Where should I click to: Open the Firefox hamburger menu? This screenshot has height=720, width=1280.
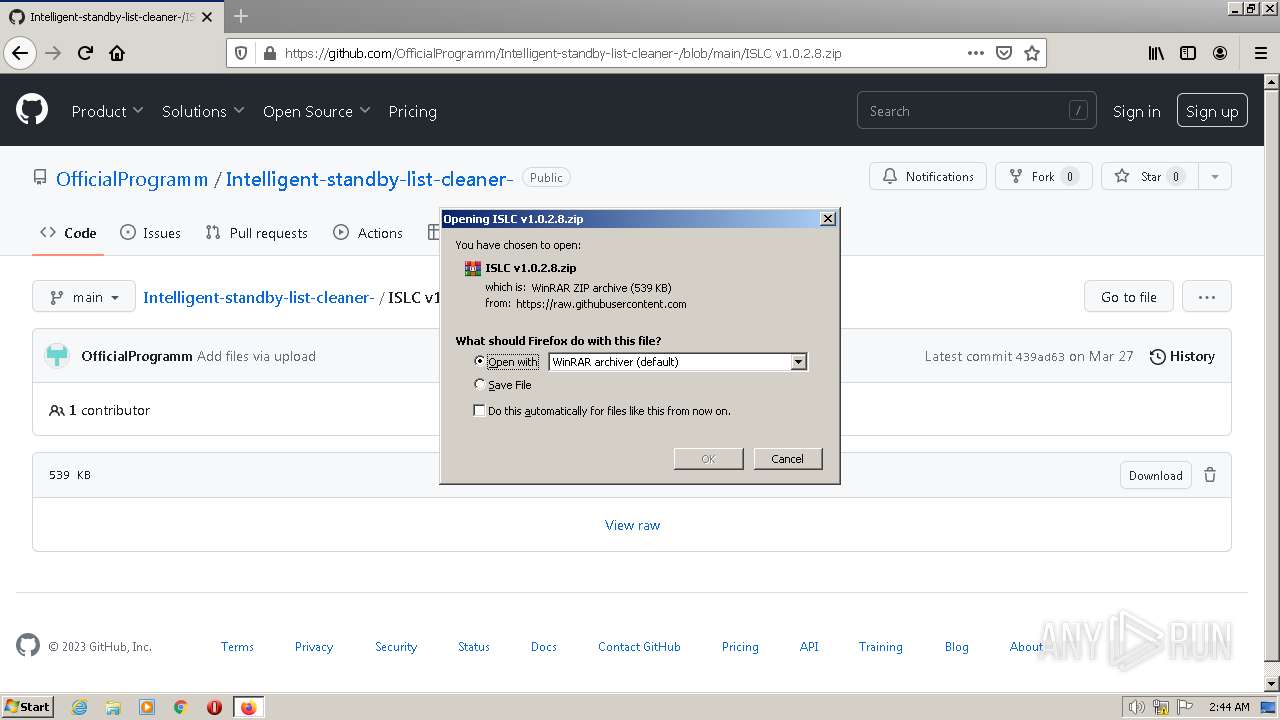point(1260,53)
